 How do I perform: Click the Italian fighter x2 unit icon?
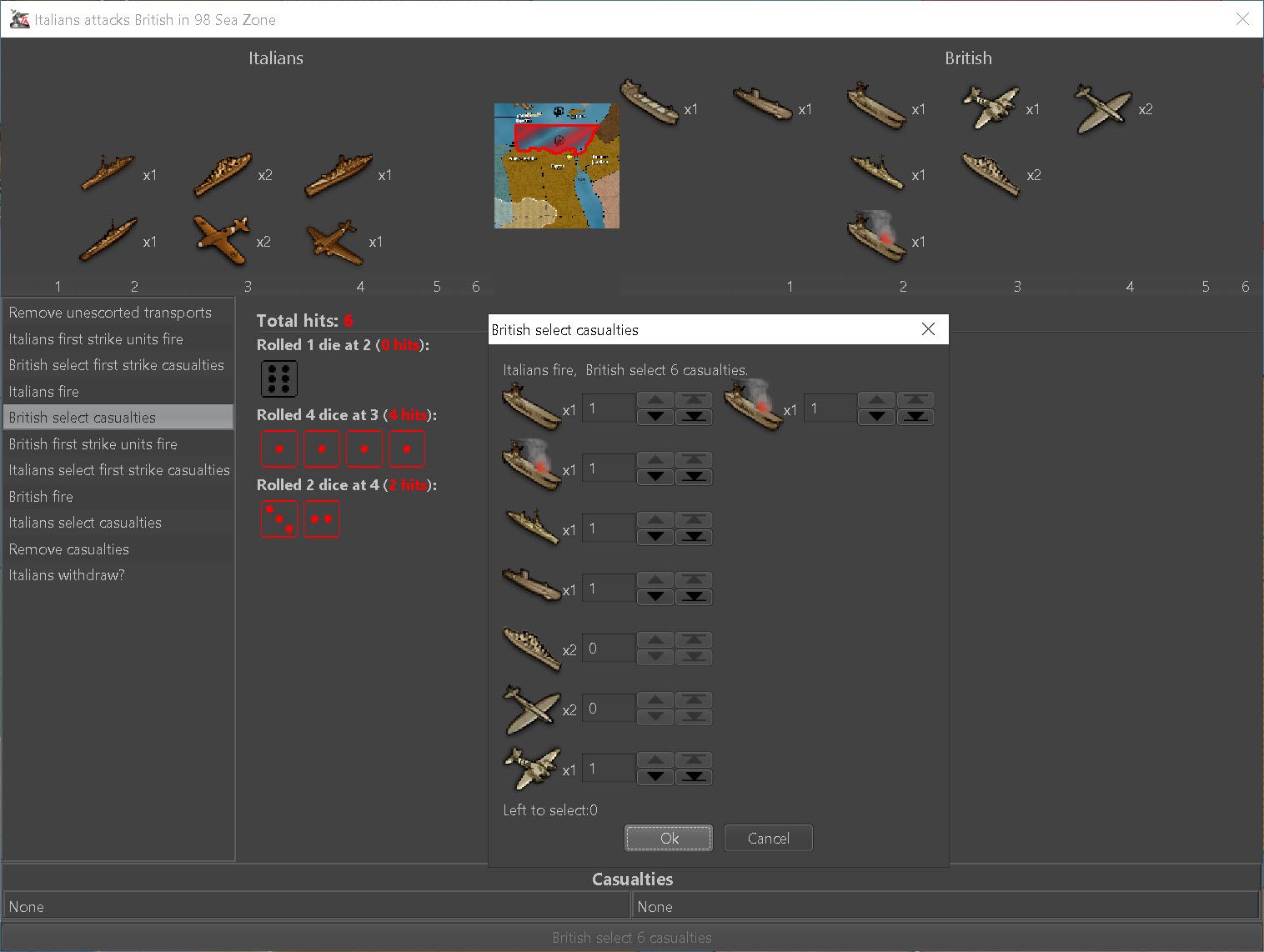pyautogui.click(x=221, y=240)
